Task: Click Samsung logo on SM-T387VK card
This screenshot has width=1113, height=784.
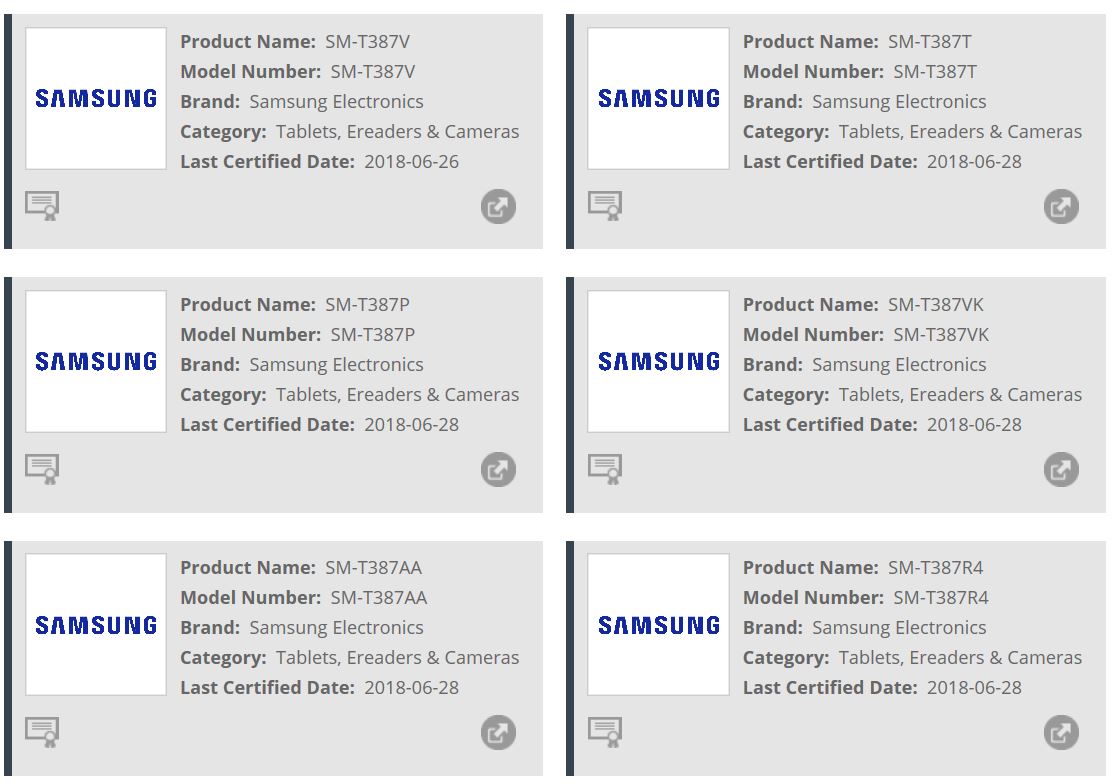Action: point(658,361)
